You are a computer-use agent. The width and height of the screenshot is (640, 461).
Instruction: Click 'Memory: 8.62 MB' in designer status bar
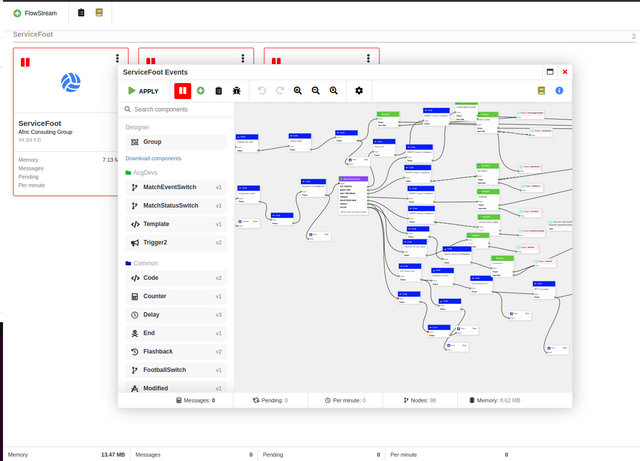click(495, 401)
